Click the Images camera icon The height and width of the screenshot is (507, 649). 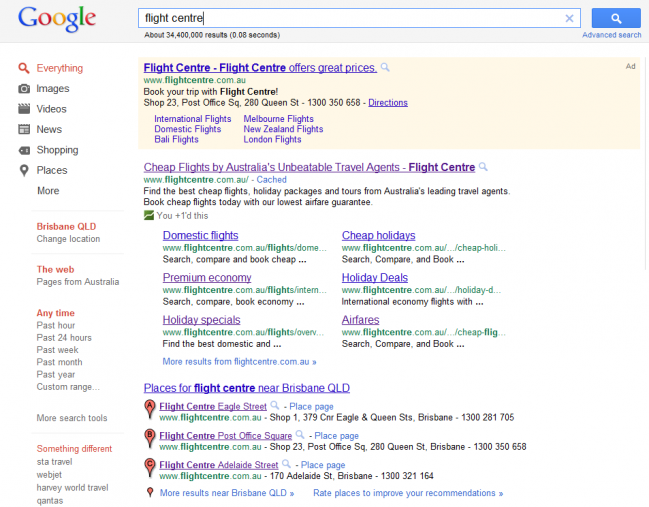pyautogui.click(x=24, y=89)
